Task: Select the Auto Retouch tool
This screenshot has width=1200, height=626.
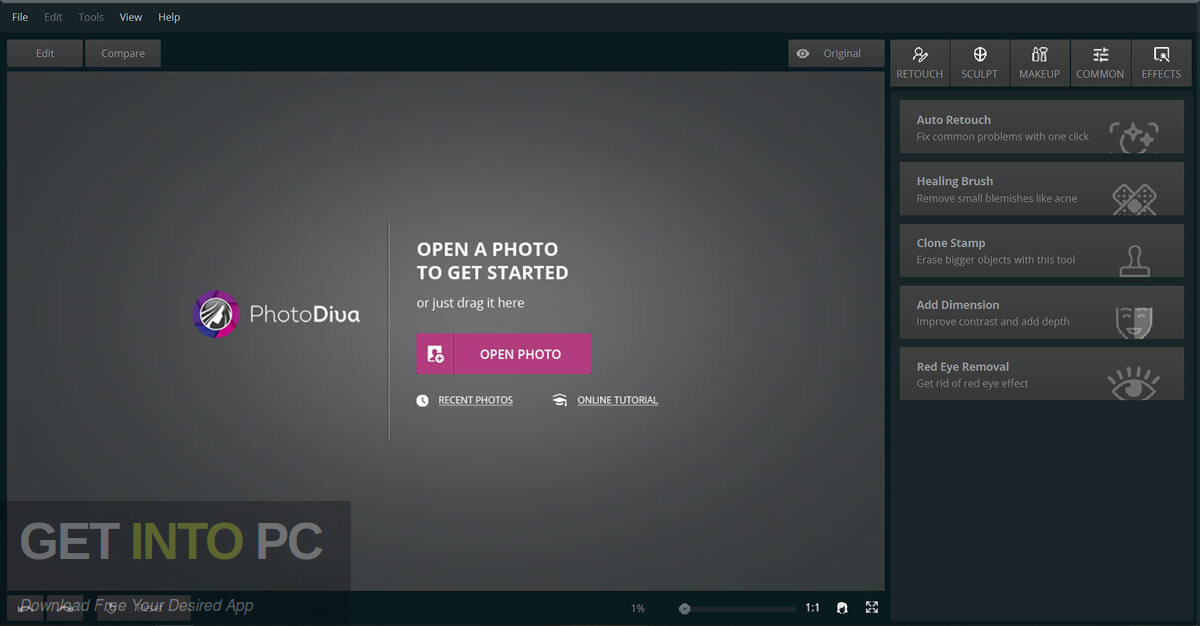Action: point(1041,127)
